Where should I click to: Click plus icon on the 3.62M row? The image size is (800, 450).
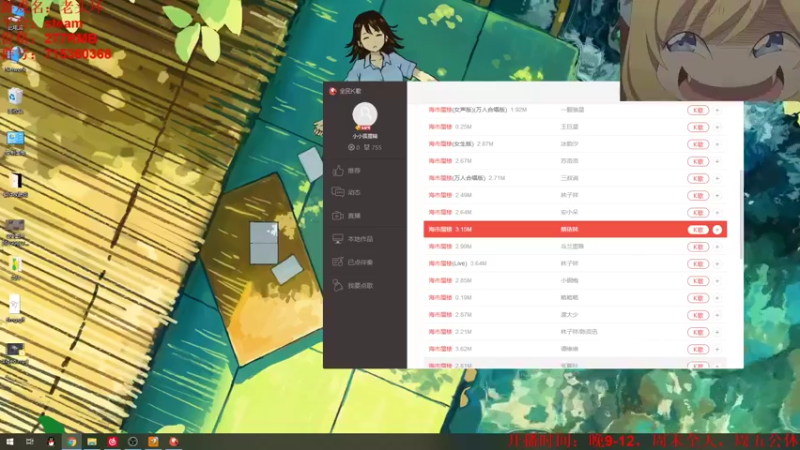pos(717,349)
